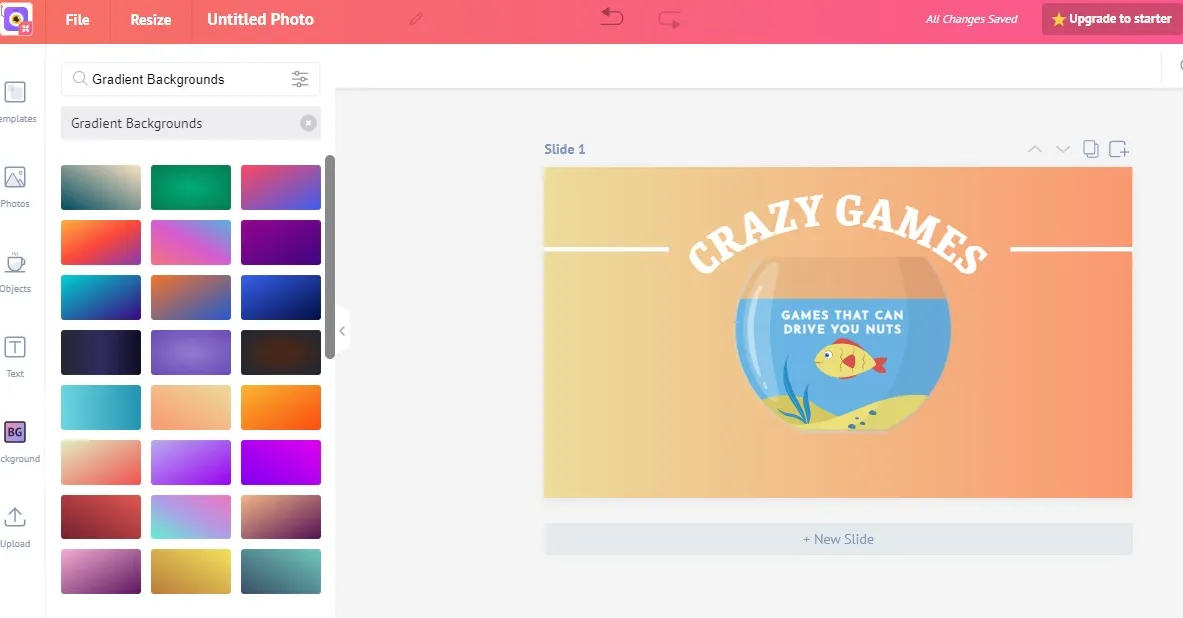
Task: Open the Photos sidebar panel
Action: [15, 186]
